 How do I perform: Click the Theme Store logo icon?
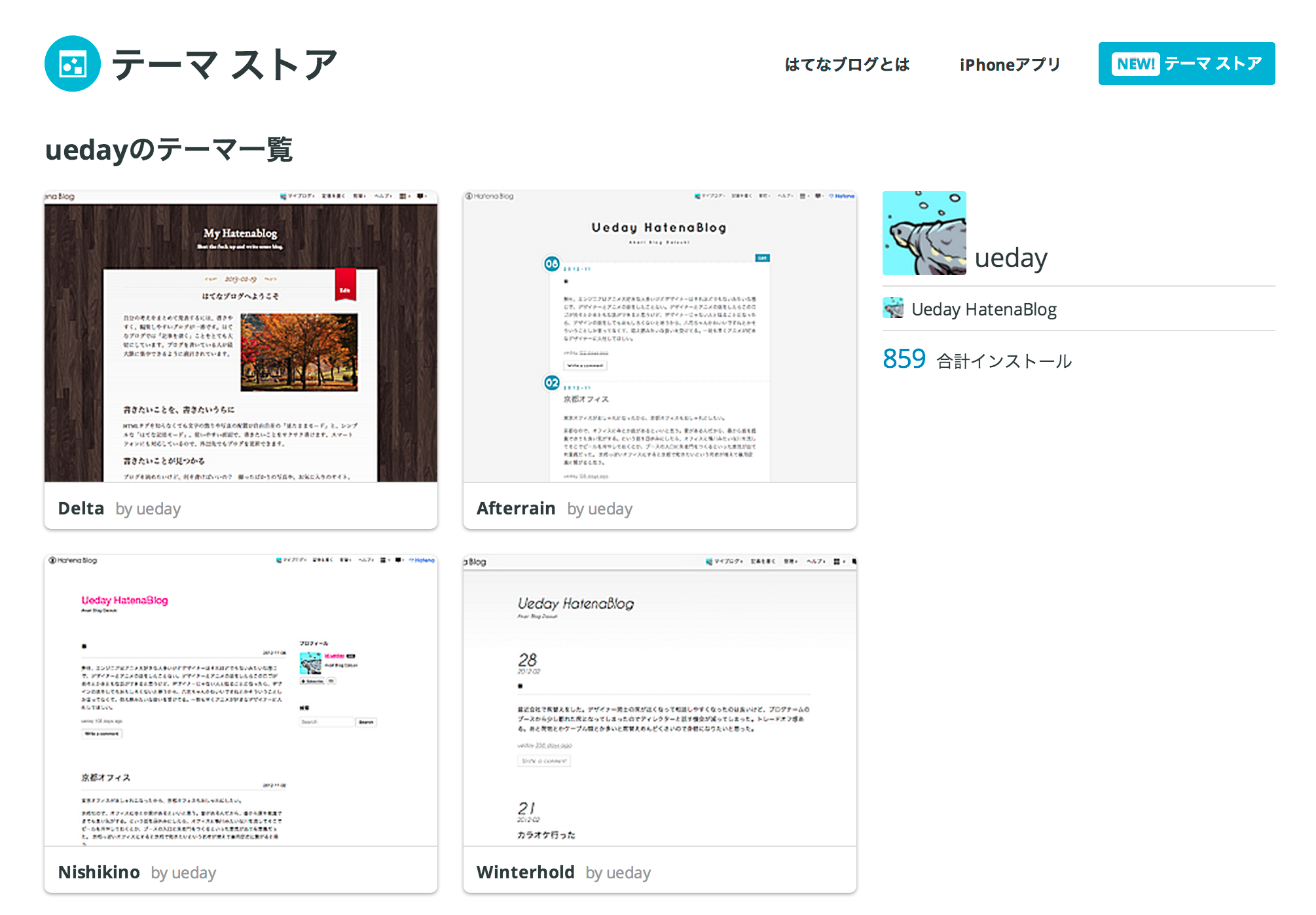73,63
